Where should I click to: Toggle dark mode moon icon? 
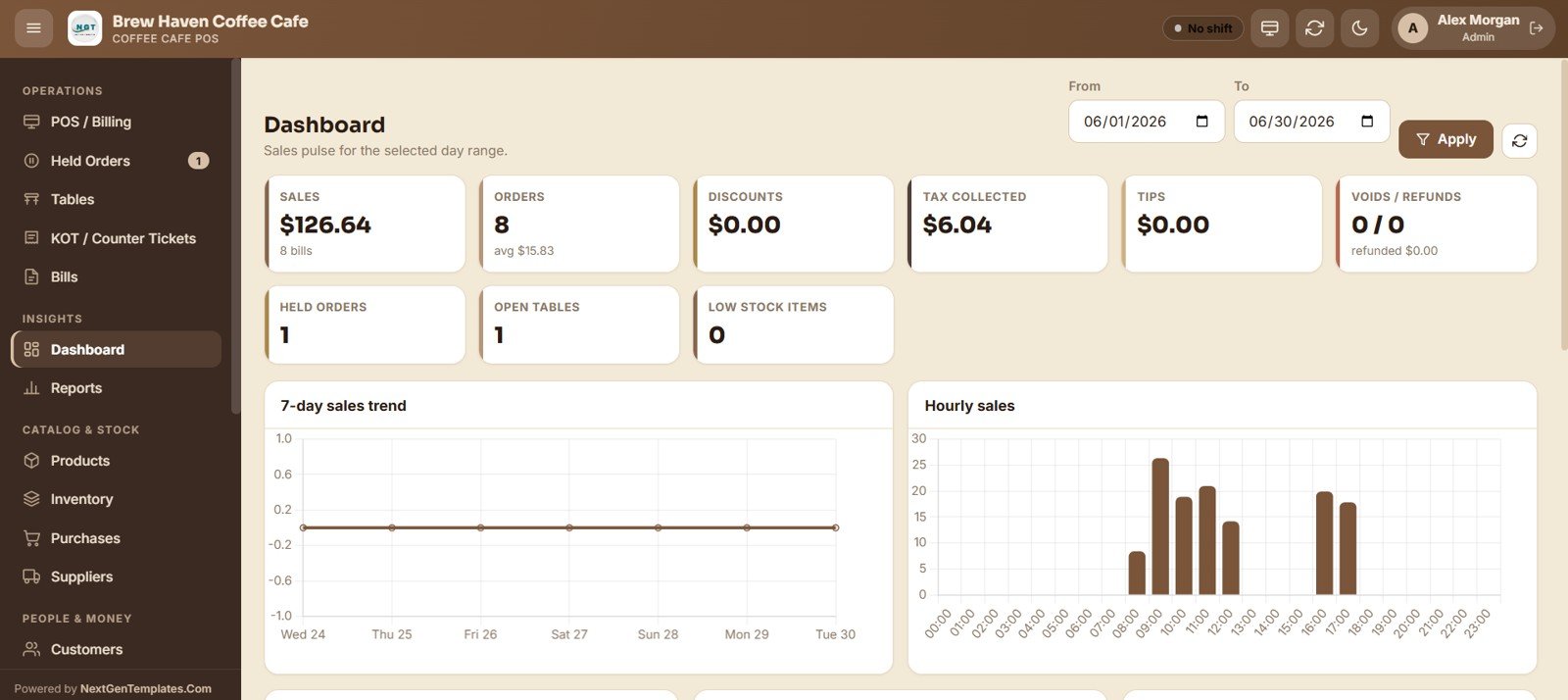tap(1359, 28)
